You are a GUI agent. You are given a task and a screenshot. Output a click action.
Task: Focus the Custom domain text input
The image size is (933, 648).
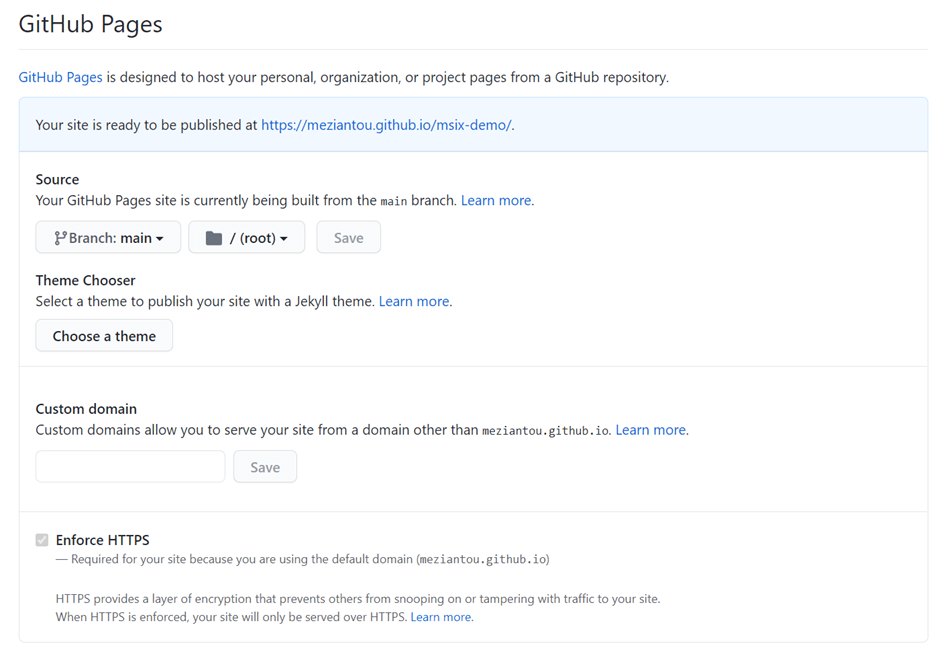(130, 467)
